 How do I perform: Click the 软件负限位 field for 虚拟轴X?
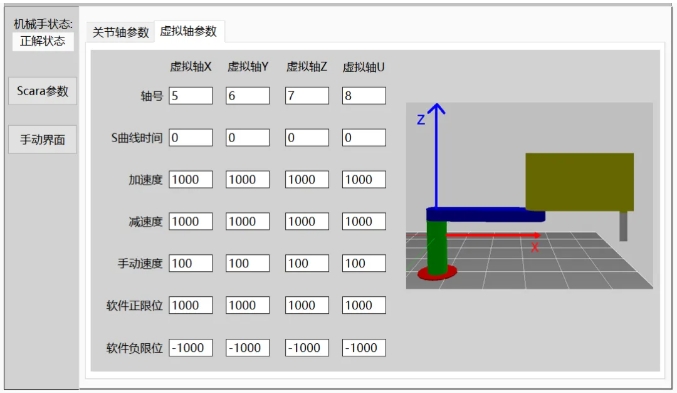191,348
